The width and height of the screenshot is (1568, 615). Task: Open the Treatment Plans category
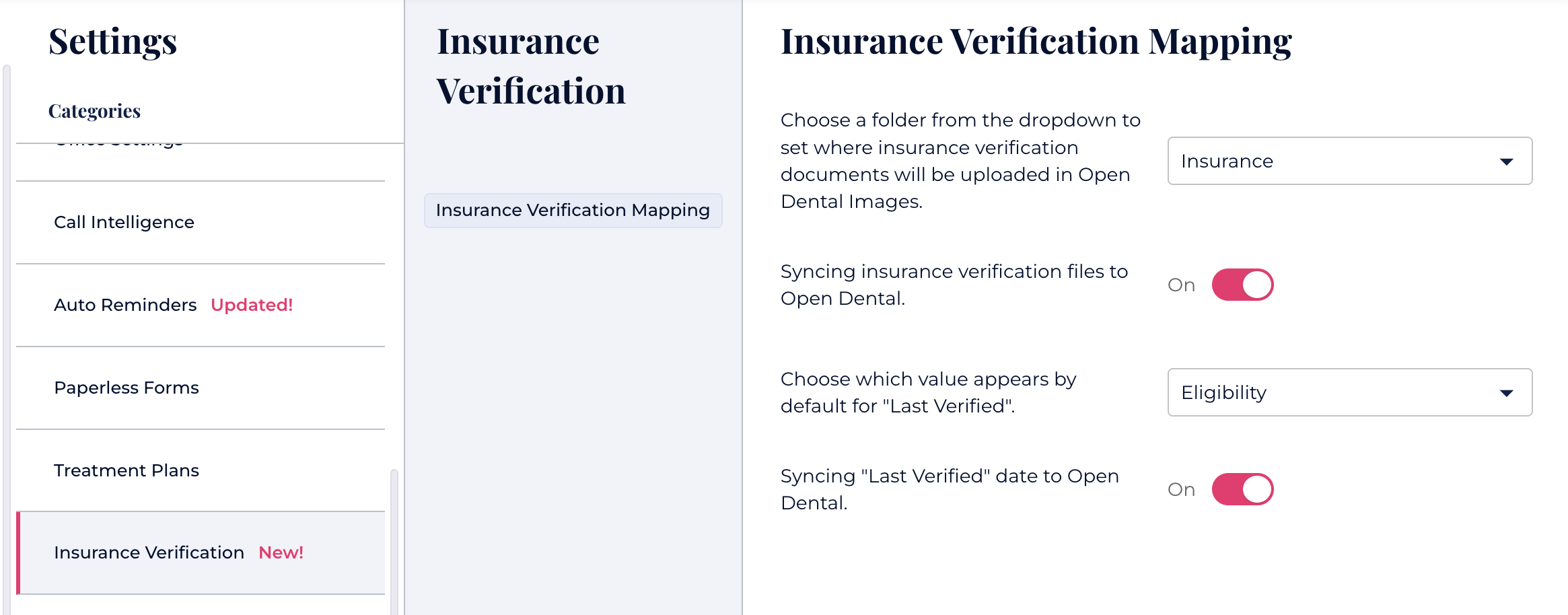point(127,470)
